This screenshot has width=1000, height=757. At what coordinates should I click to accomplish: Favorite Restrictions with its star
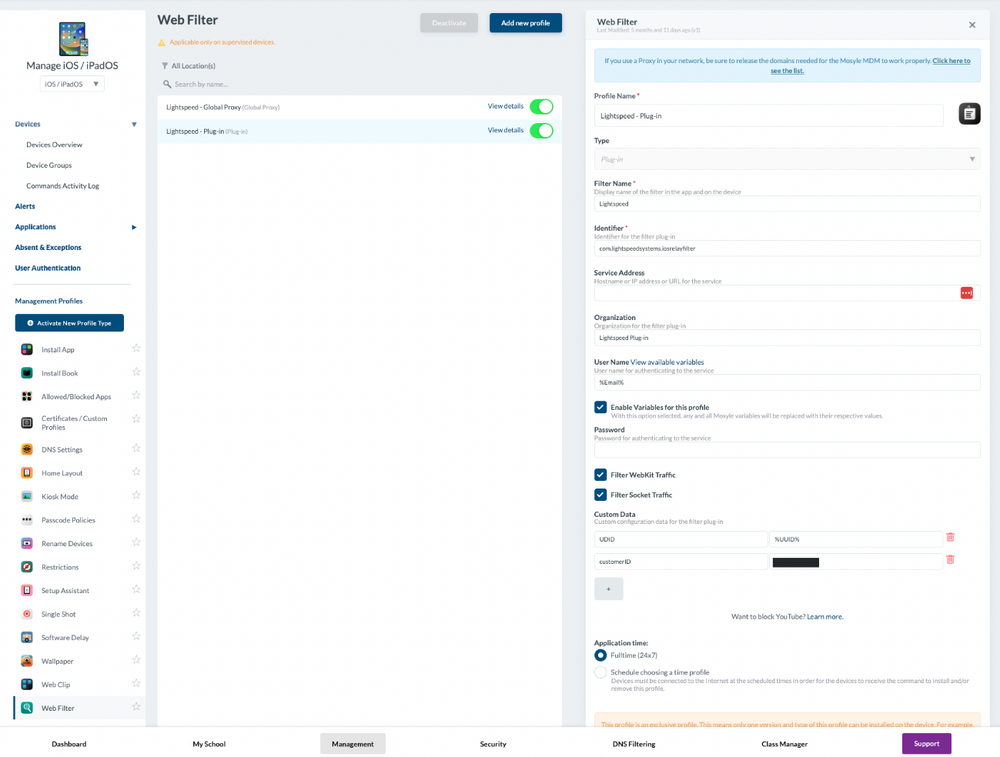click(136, 566)
